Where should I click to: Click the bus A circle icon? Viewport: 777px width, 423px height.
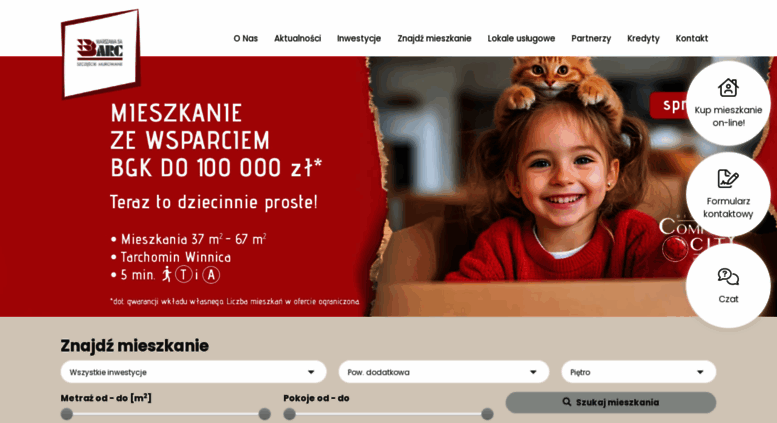[x=211, y=274]
